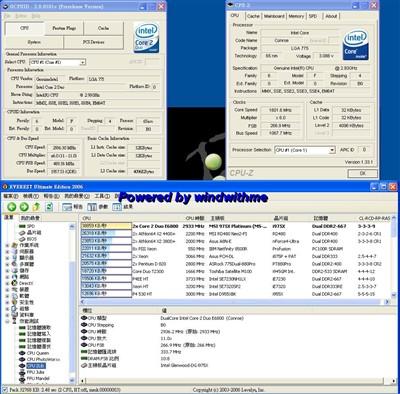400x394 pixels.
Task: Select the 2x Core 2 Duo E6800 result row
Action: click(236, 226)
